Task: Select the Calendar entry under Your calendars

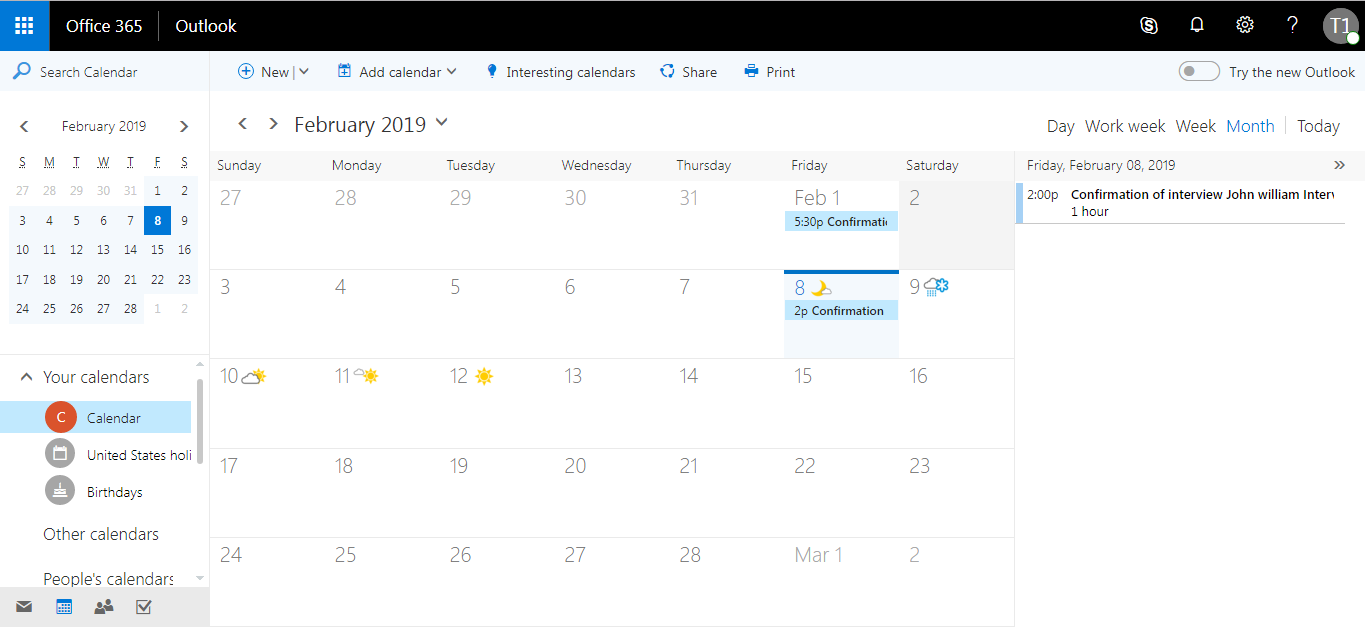Action: click(x=95, y=418)
